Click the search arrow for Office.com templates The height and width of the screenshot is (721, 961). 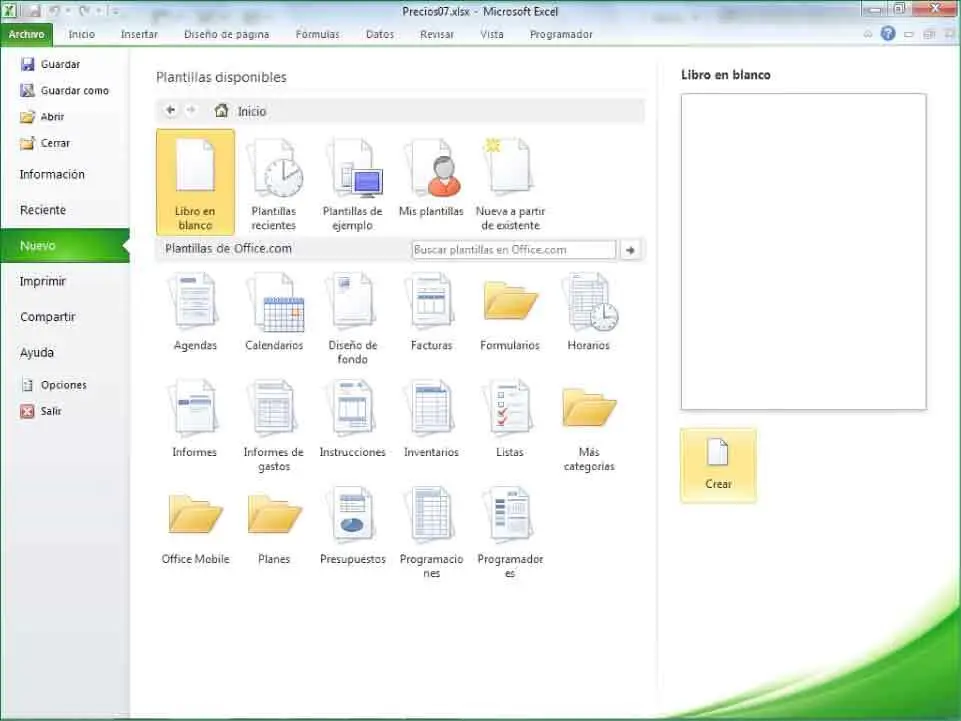point(630,250)
